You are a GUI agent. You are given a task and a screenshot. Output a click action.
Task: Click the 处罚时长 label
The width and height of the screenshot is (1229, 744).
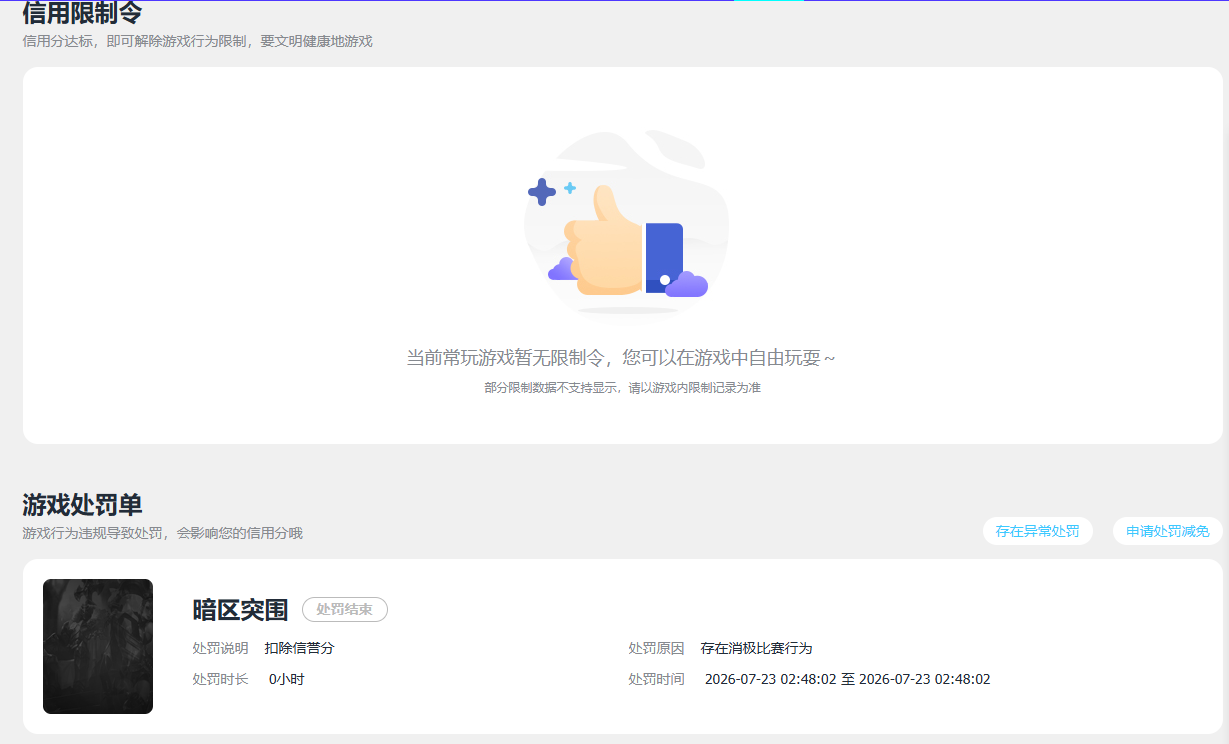pyautogui.click(x=220, y=679)
